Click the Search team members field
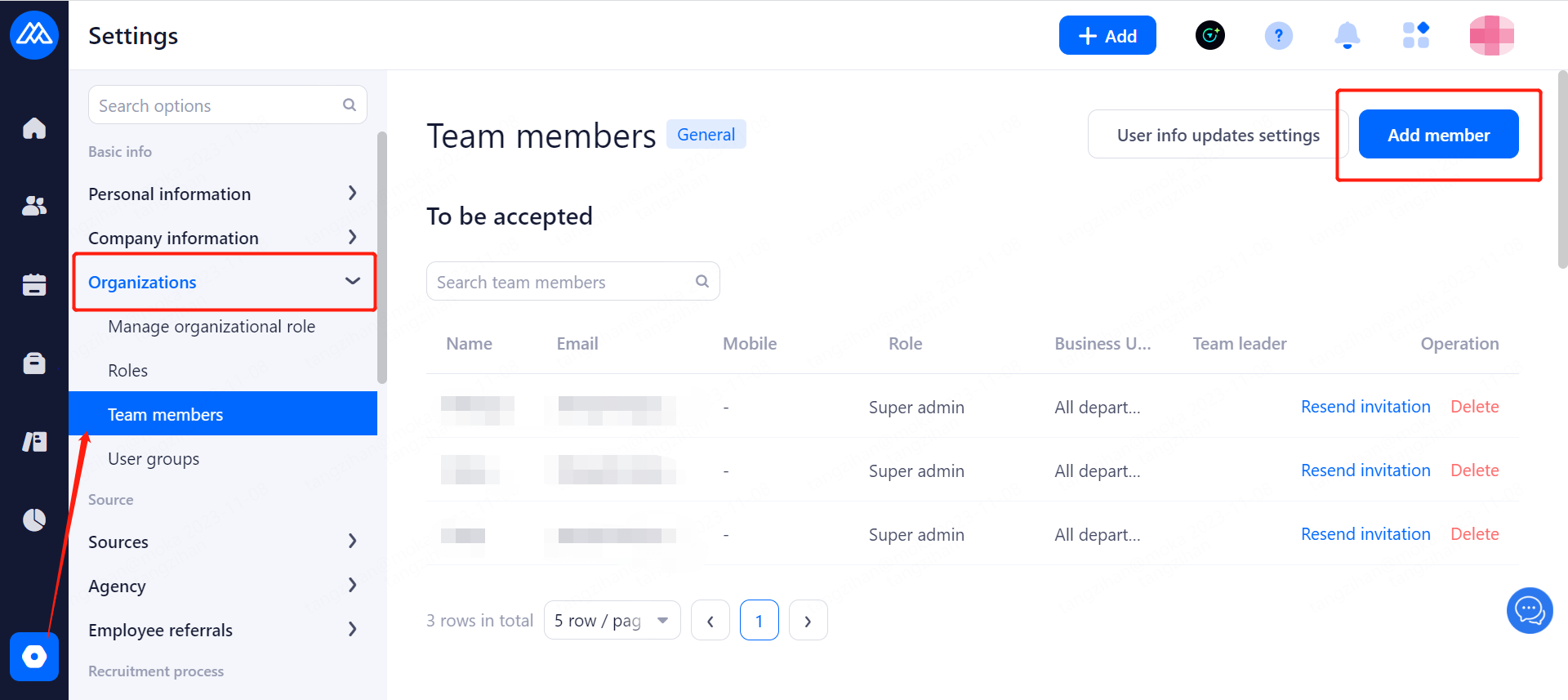This screenshot has width=1568, height=700. click(x=563, y=282)
